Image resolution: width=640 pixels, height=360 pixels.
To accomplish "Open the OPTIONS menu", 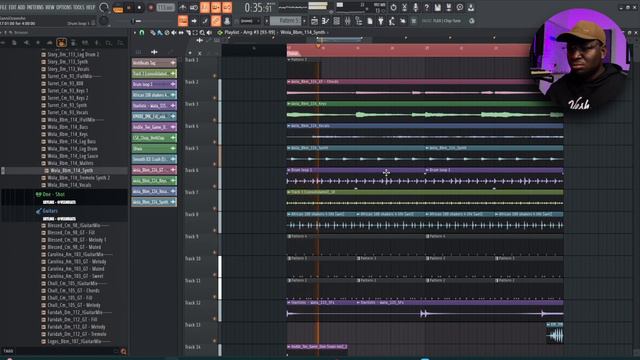I will pyautogui.click(x=63, y=7).
